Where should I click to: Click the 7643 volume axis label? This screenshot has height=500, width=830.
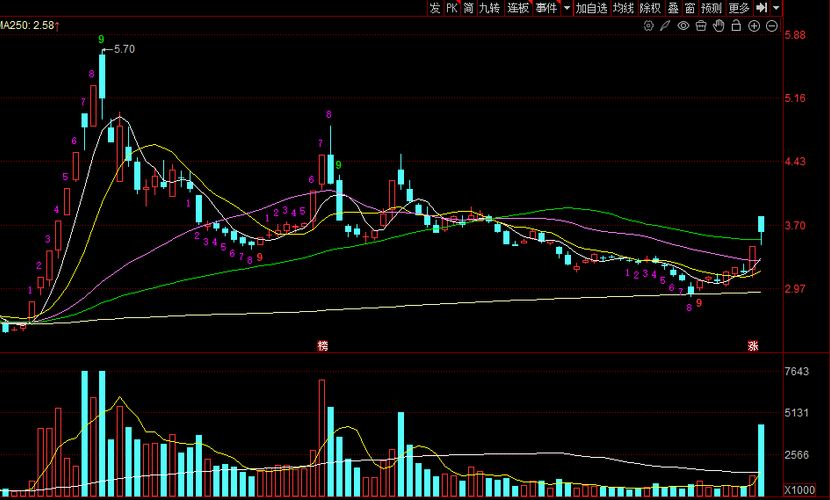(797, 371)
